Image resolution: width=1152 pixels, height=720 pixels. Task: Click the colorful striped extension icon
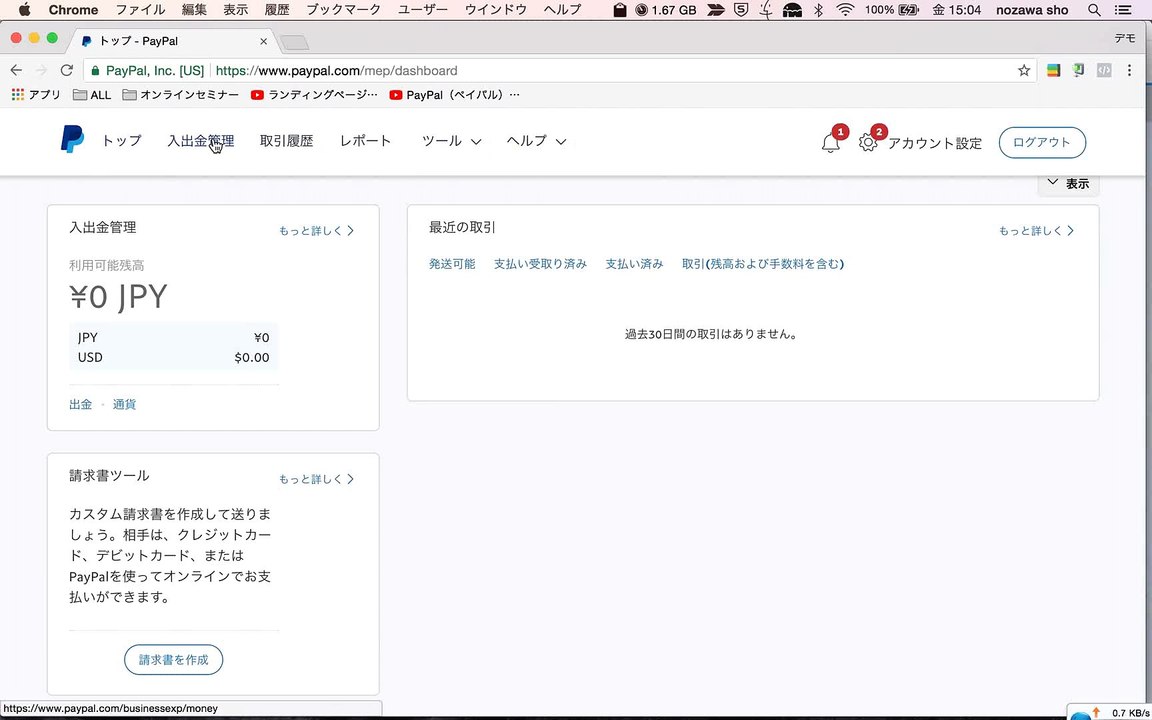point(1054,71)
